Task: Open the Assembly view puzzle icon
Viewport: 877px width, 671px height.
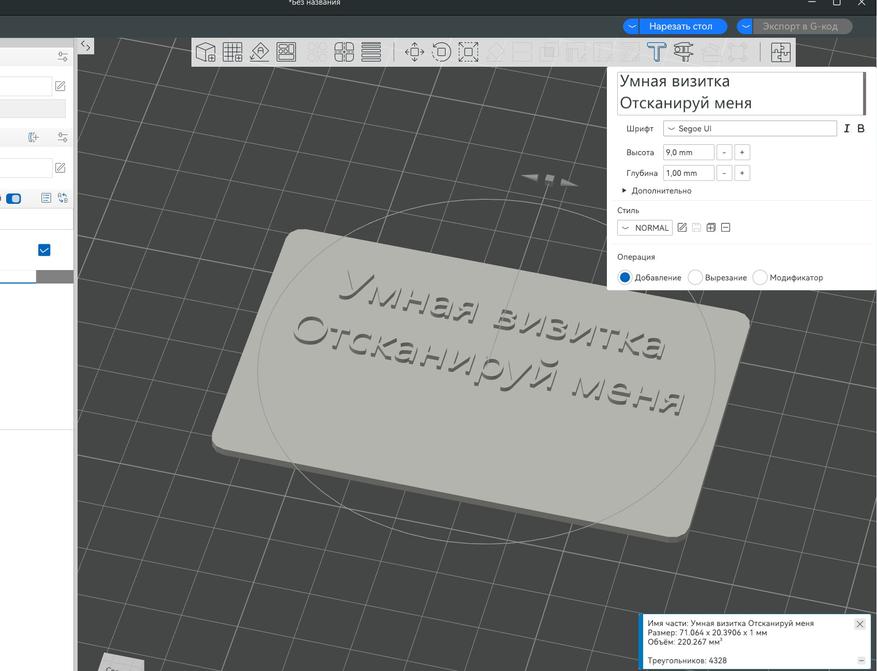Action: tap(780, 53)
